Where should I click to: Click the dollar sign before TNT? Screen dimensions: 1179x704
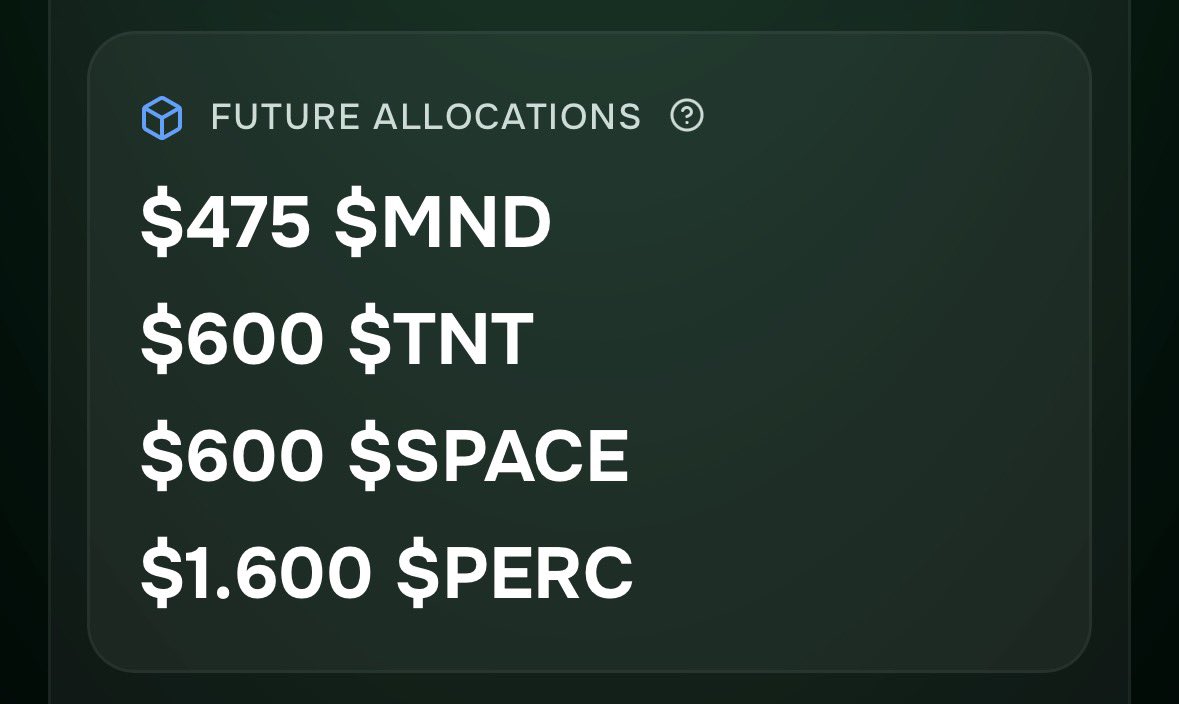click(368, 341)
